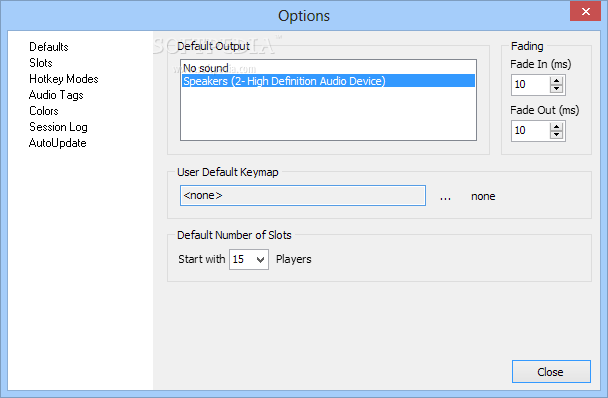Decrease Fade In value with down arrow
Screen dimensions: 608x398
556,89
